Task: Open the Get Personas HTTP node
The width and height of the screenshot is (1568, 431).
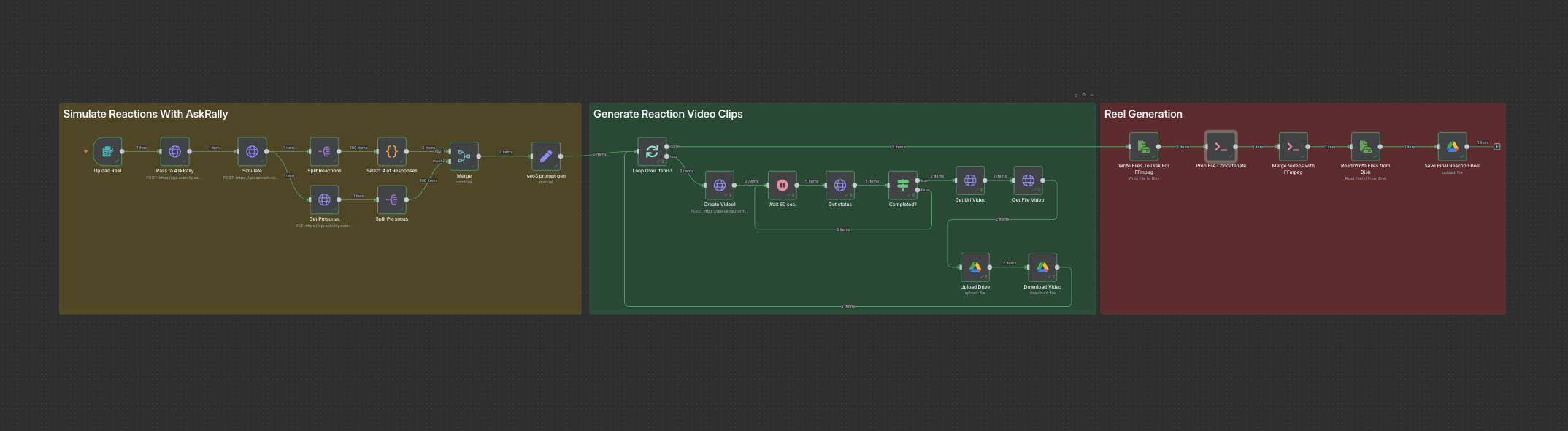Action: 324,199
